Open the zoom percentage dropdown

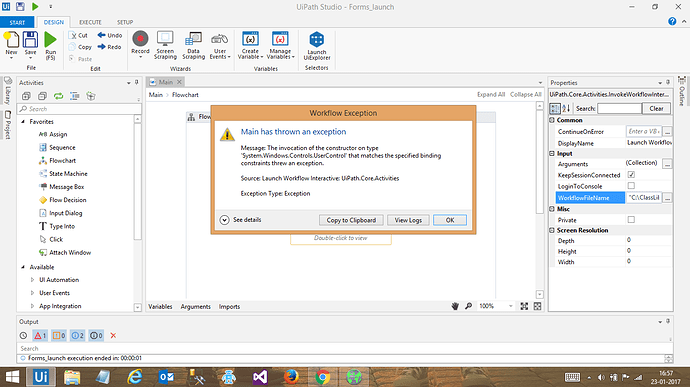pos(510,306)
